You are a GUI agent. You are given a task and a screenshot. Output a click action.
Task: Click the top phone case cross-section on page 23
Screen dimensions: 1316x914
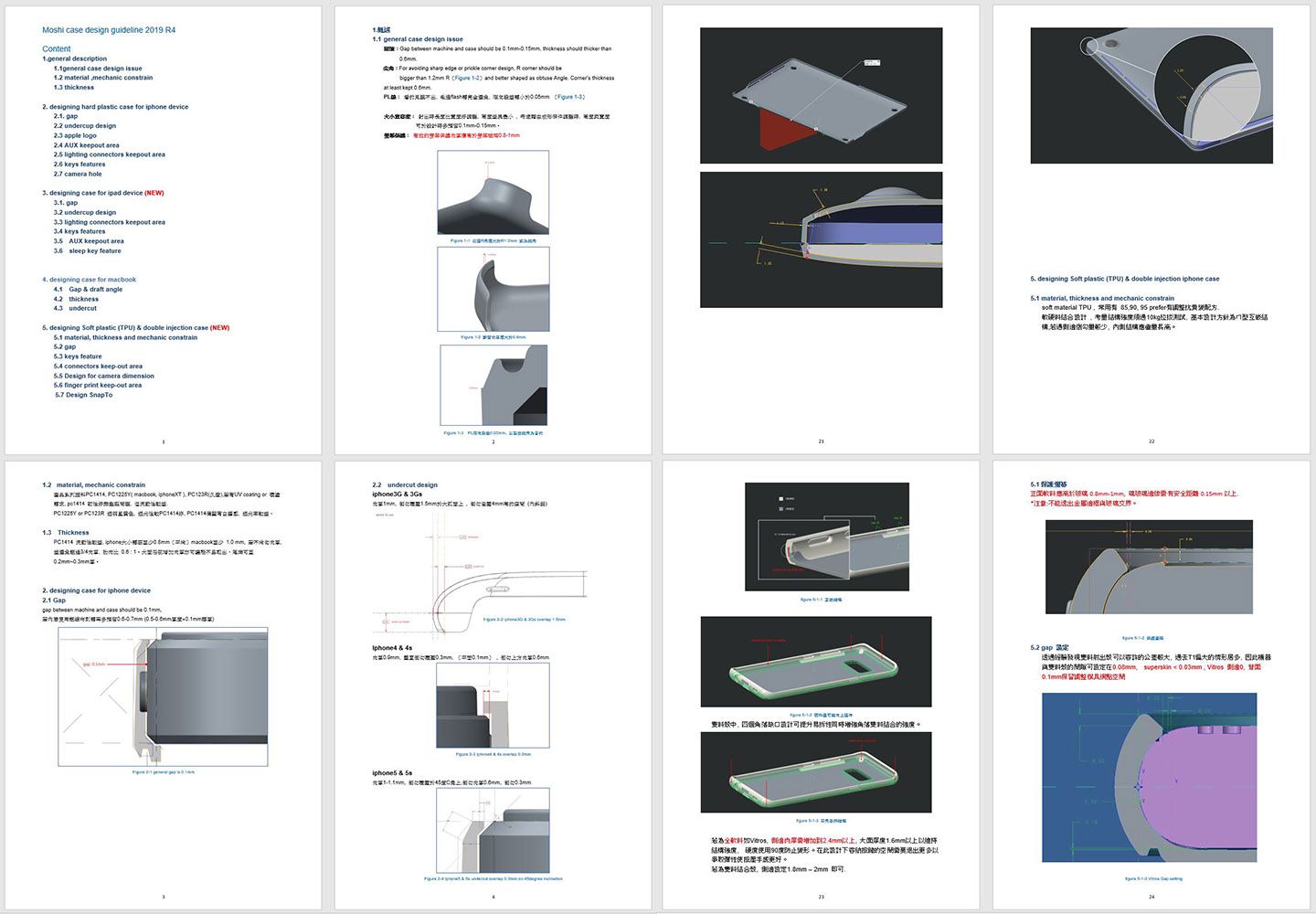click(827, 537)
